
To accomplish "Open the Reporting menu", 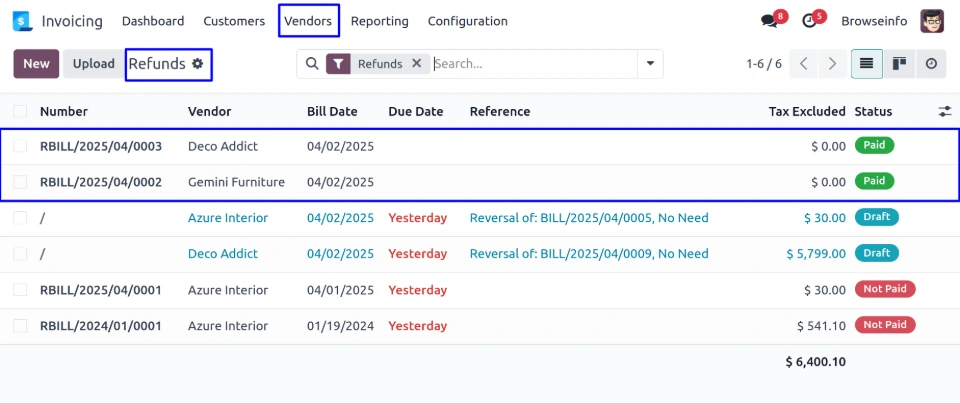I will pos(379,21).
